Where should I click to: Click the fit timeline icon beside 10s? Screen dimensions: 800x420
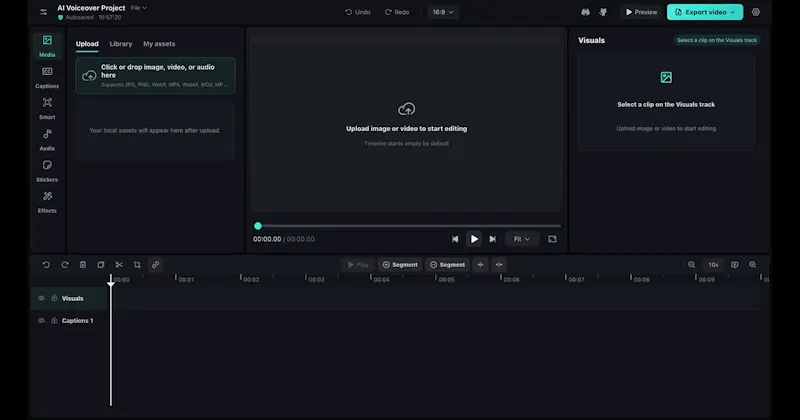(734, 264)
